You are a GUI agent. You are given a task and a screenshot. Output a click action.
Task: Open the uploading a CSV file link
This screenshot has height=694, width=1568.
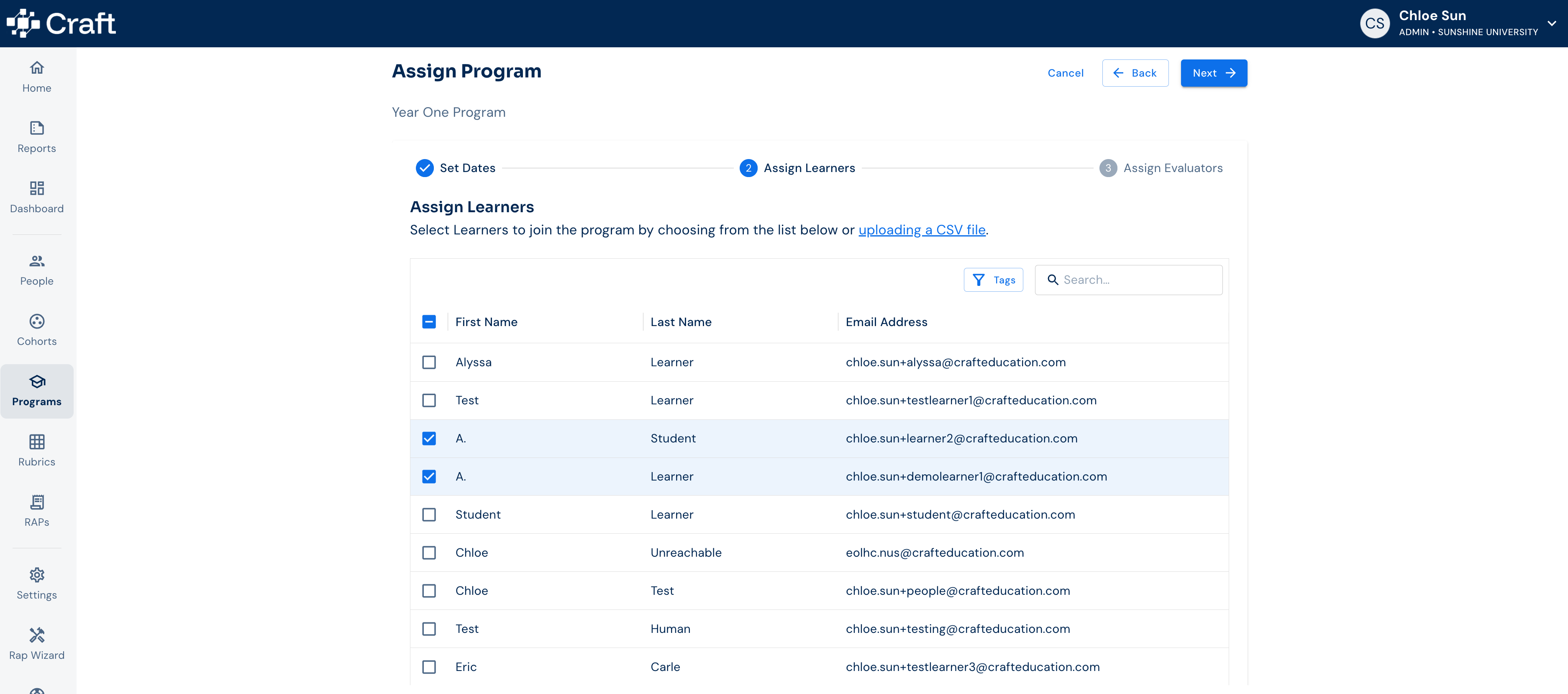922,230
